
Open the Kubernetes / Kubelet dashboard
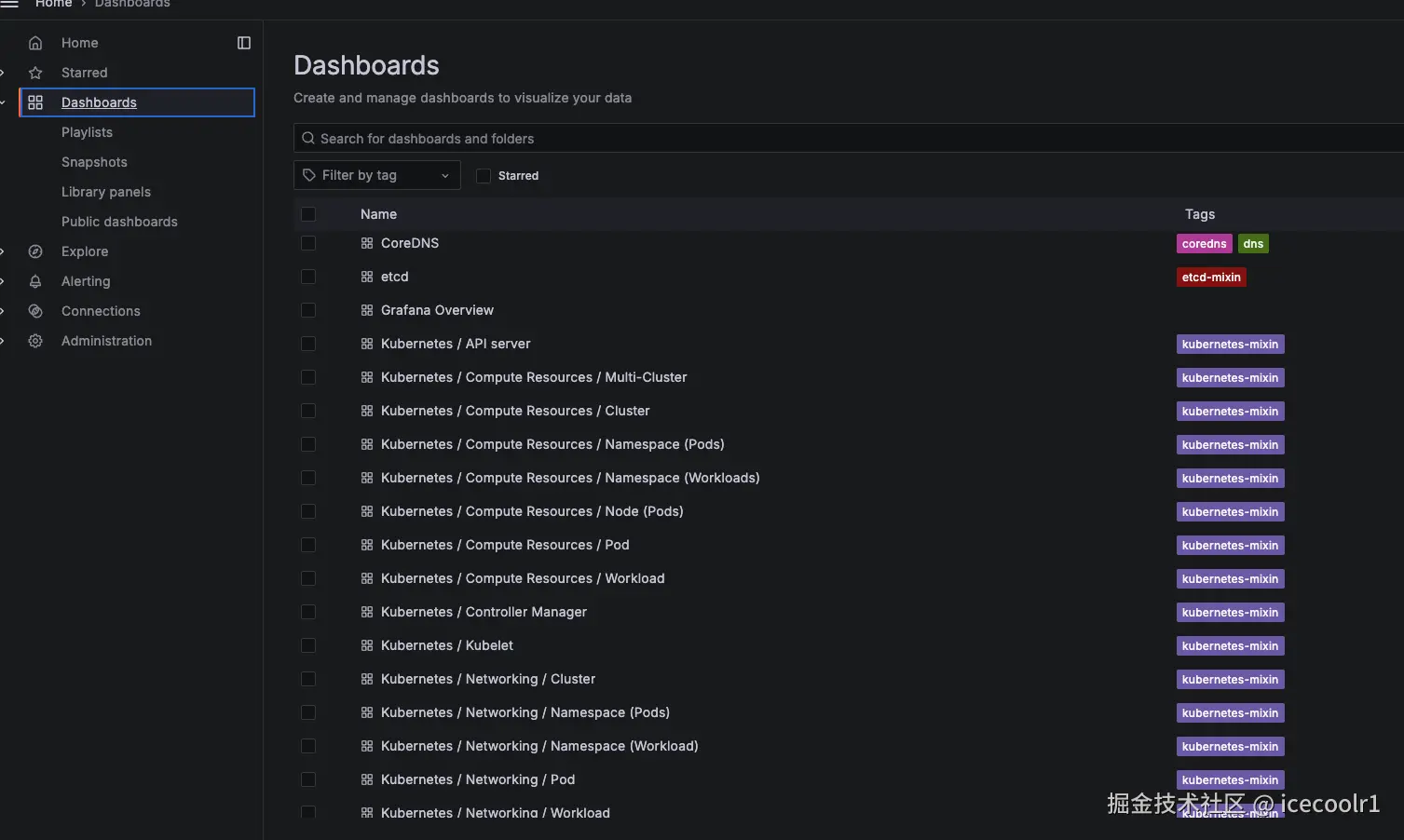(x=446, y=645)
